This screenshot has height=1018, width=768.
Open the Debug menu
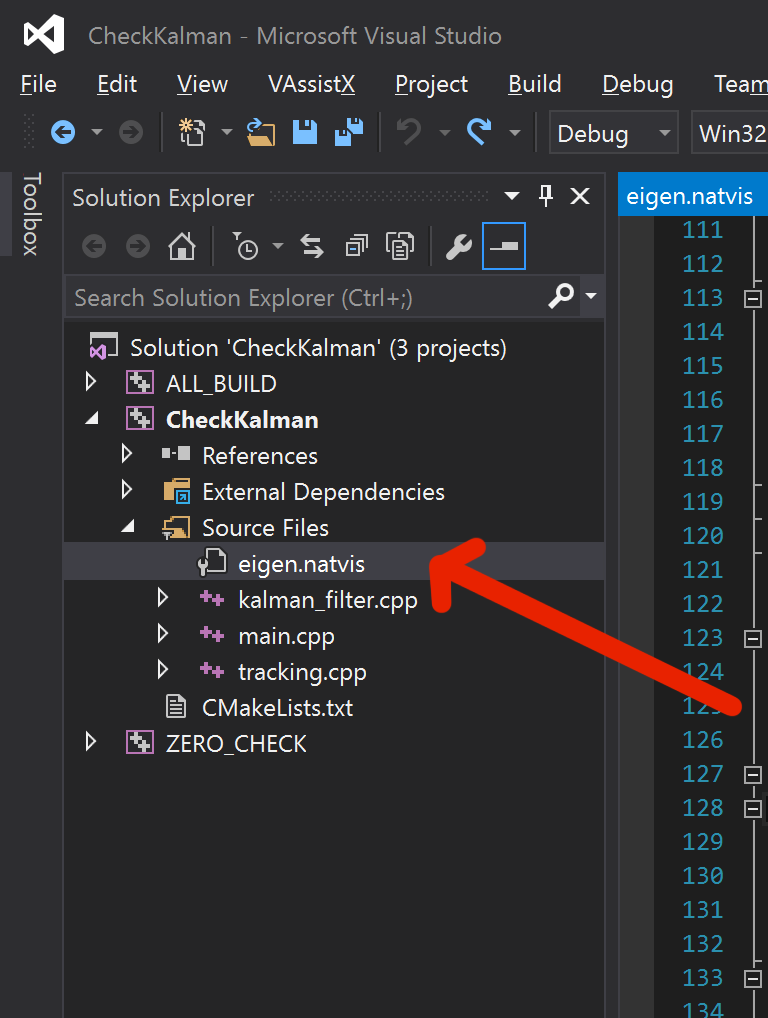[x=638, y=85]
